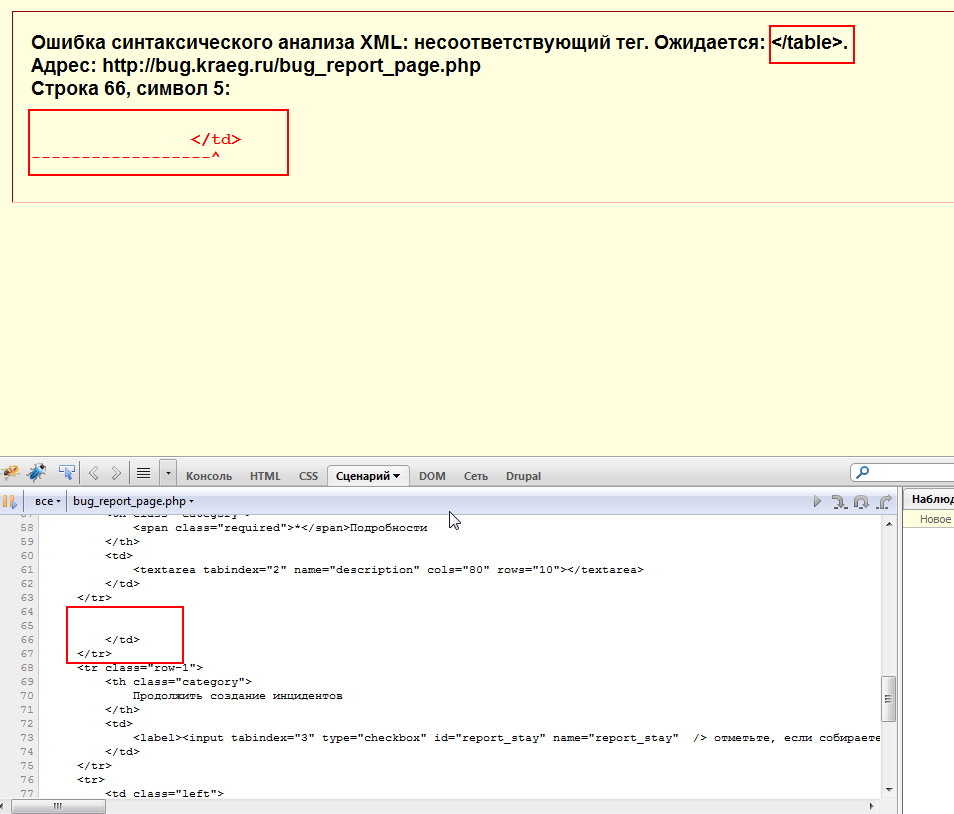Expand the 'все' script filter dropdown
Viewport: 954px width, 814px height.
(x=48, y=501)
